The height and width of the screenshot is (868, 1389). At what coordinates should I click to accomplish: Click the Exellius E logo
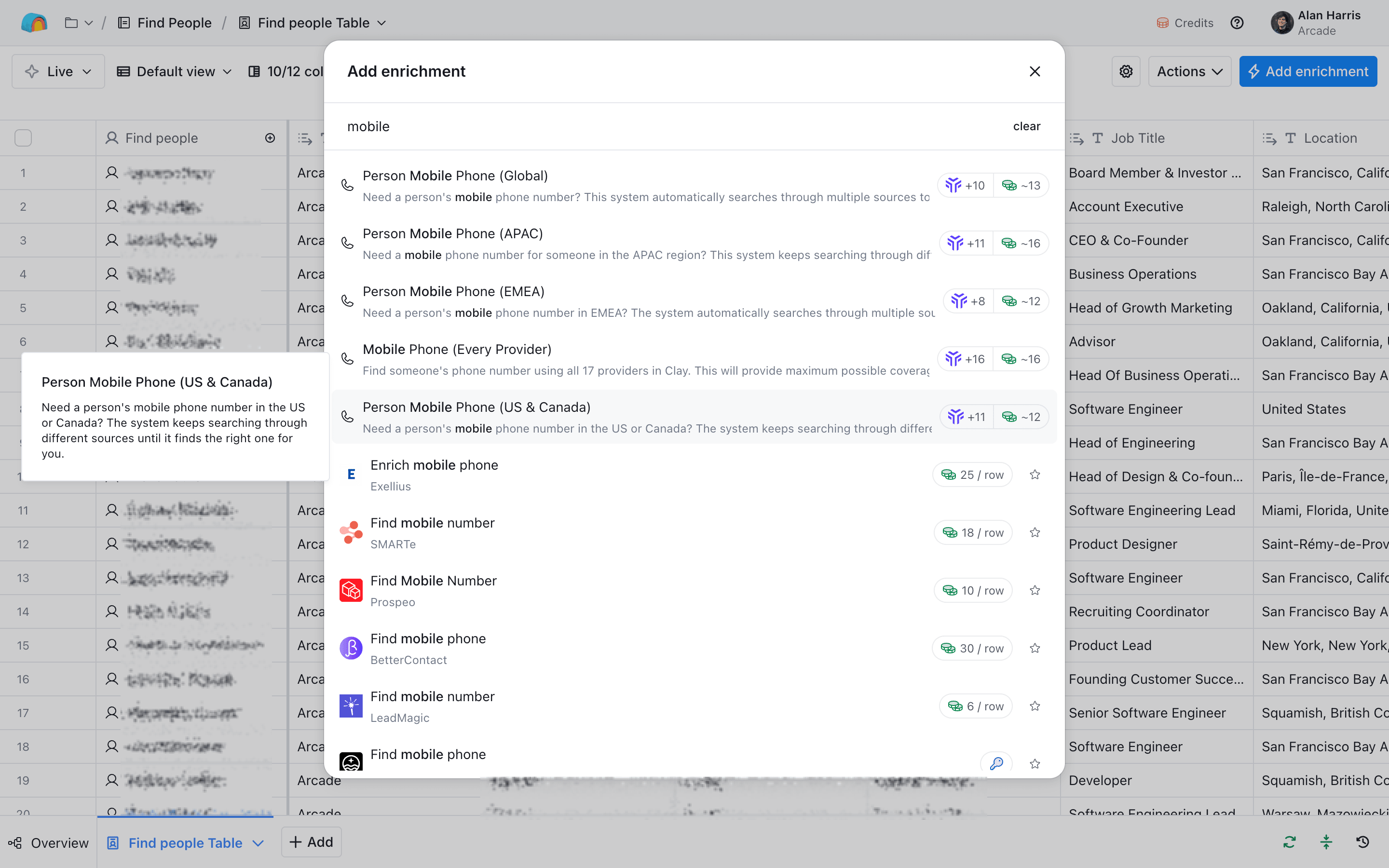click(x=351, y=475)
